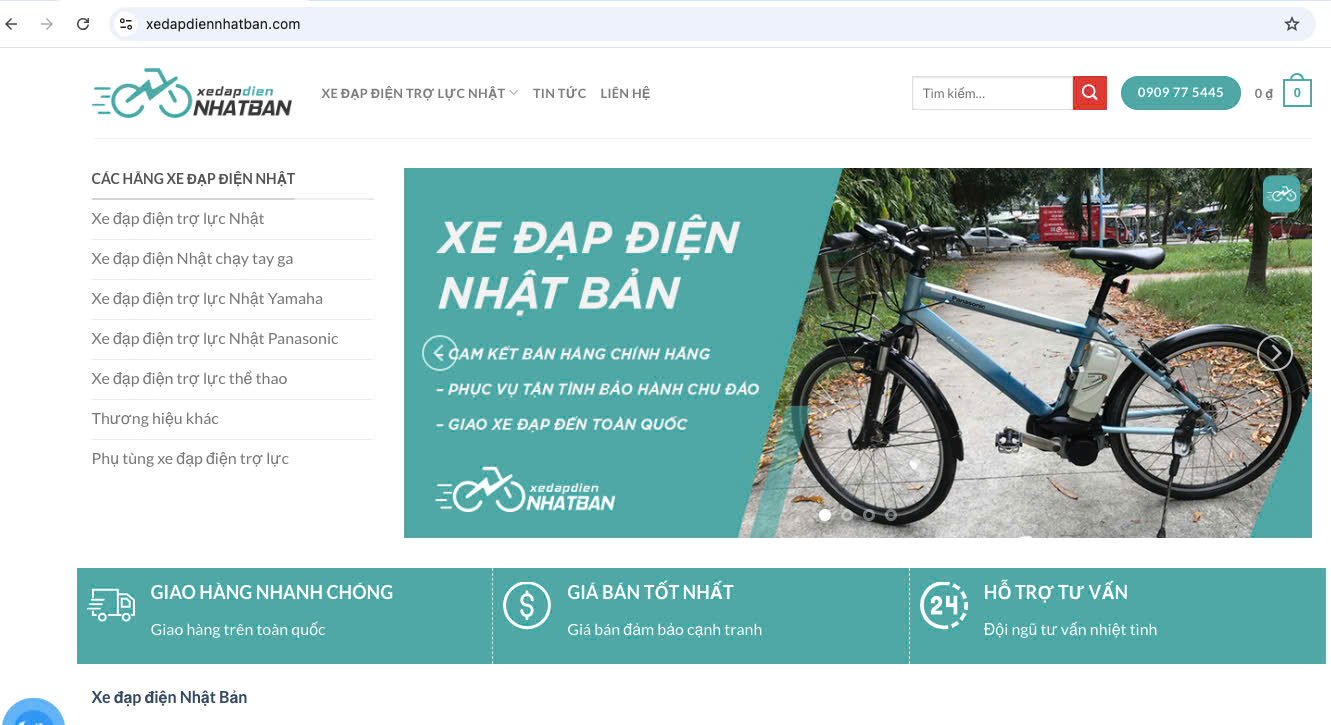This screenshot has height=725, width=1331.
Task: Open Phụ tùng xe đạp điện trợ lực
Action: click(190, 459)
